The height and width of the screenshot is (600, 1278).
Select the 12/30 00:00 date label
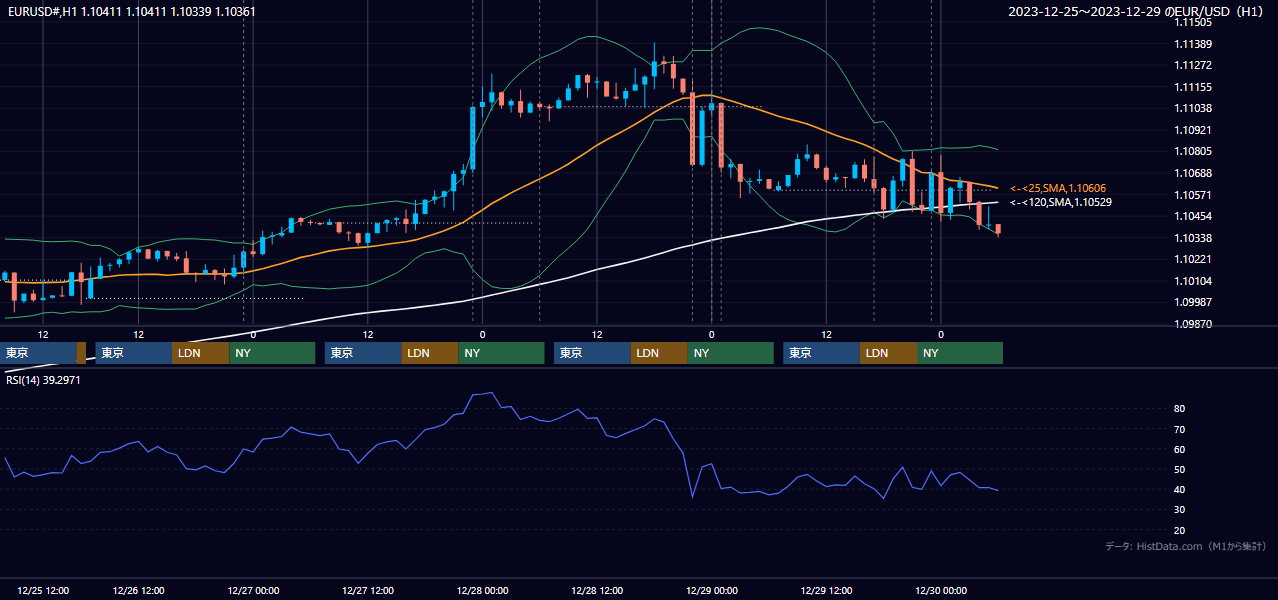point(940,590)
